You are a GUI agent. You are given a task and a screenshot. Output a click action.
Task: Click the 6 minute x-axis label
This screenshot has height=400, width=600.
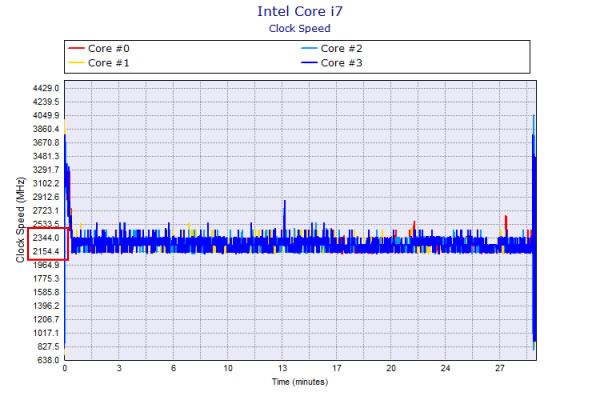click(x=173, y=368)
